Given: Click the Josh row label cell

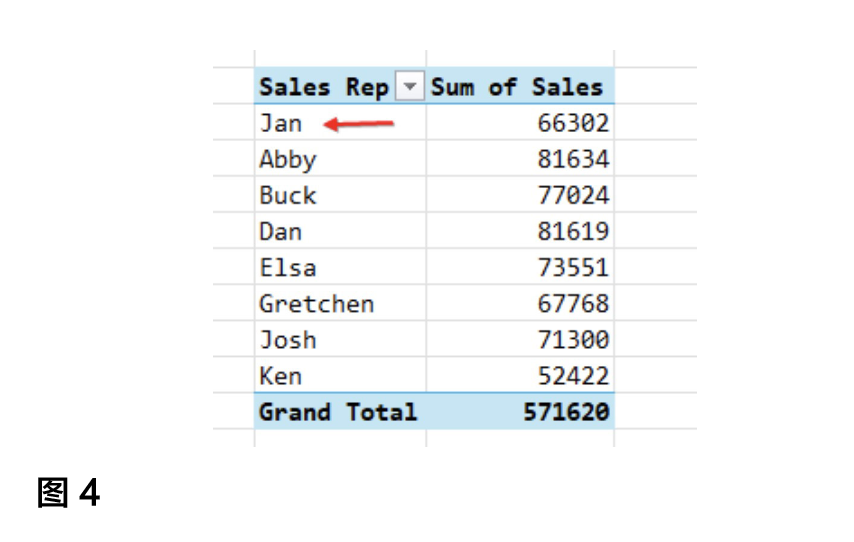Looking at the screenshot, I should click(288, 340).
